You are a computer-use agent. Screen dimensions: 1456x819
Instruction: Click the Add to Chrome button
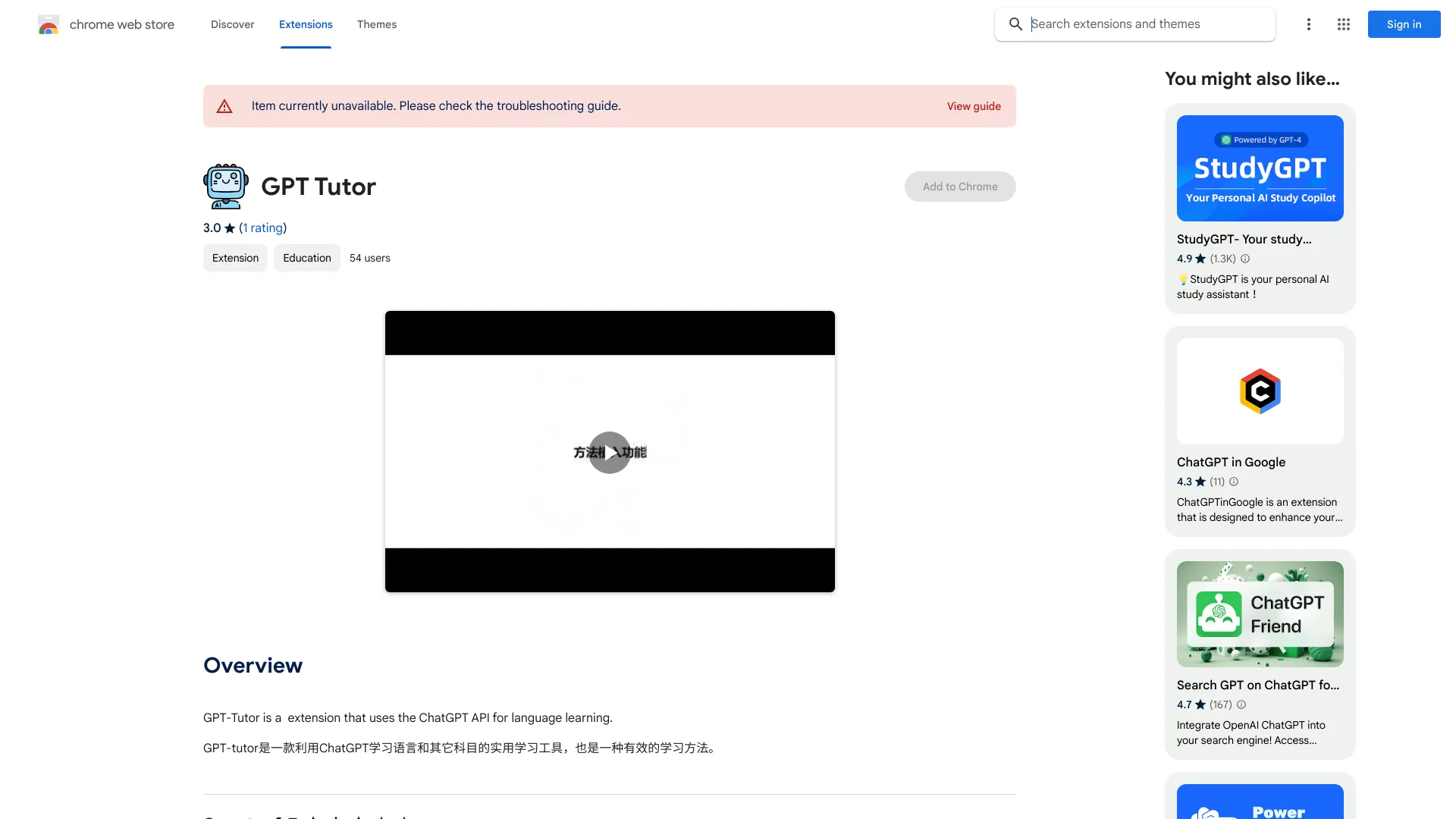pos(959,186)
